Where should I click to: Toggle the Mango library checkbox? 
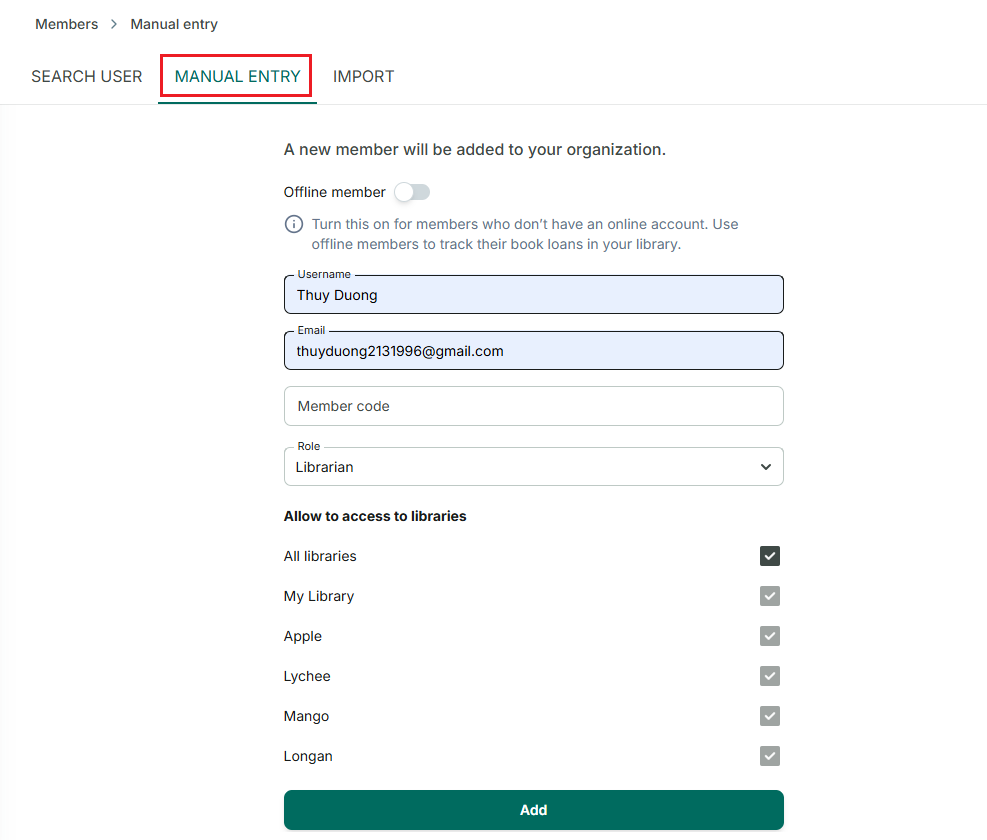coord(769,716)
